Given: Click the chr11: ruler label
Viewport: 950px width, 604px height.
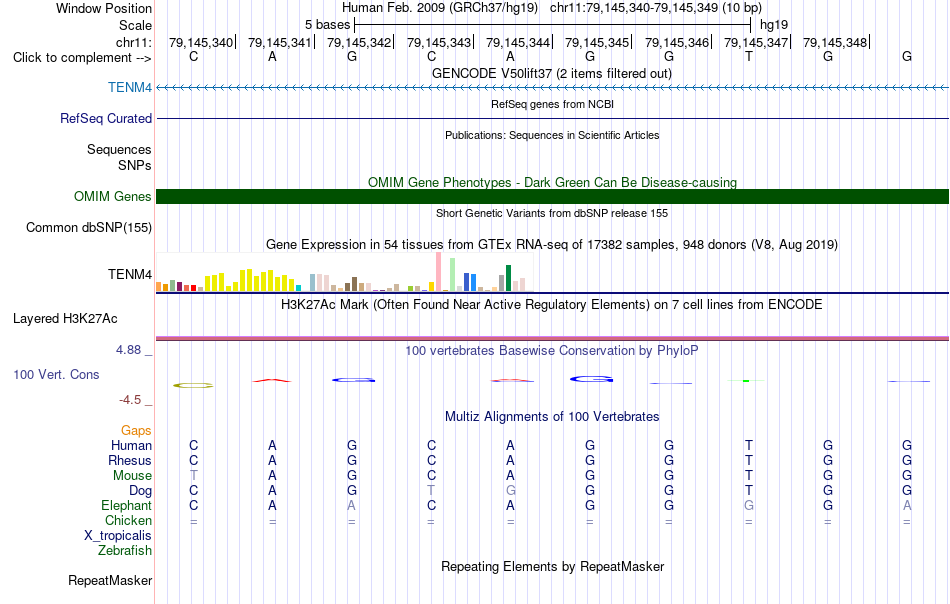Looking at the screenshot, I should [133, 42].
